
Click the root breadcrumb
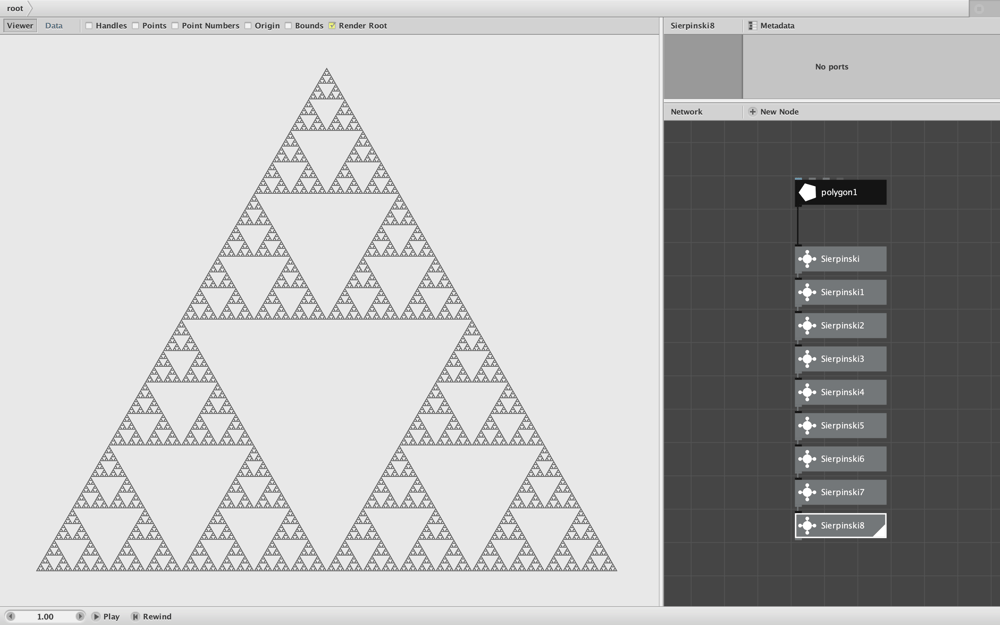(x=15, y=8)
